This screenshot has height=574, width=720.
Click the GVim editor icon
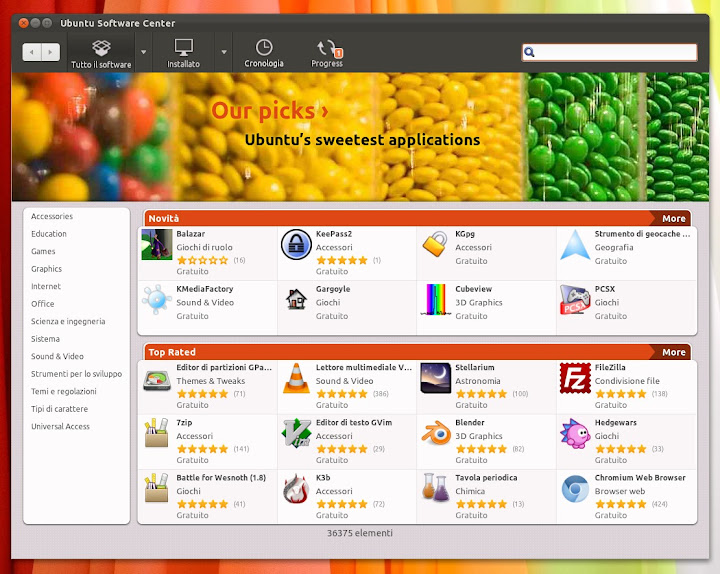coord(296,433)
